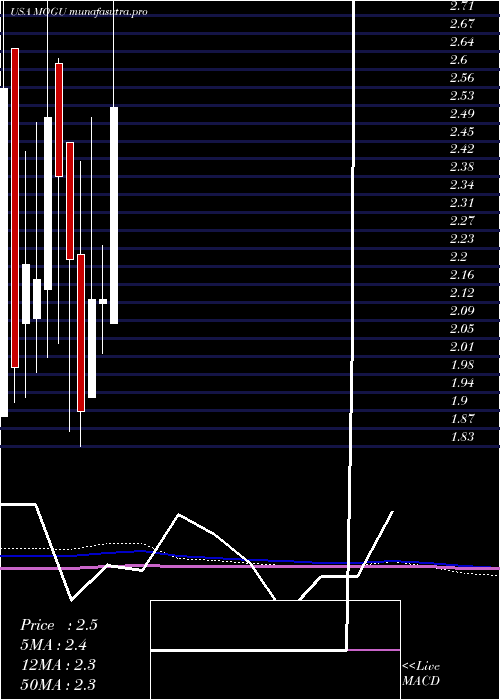The height and width of the screenshot is (700, 500).
Task: Click the small doji candle near 2.12
Action: click(x=103, y=301)
